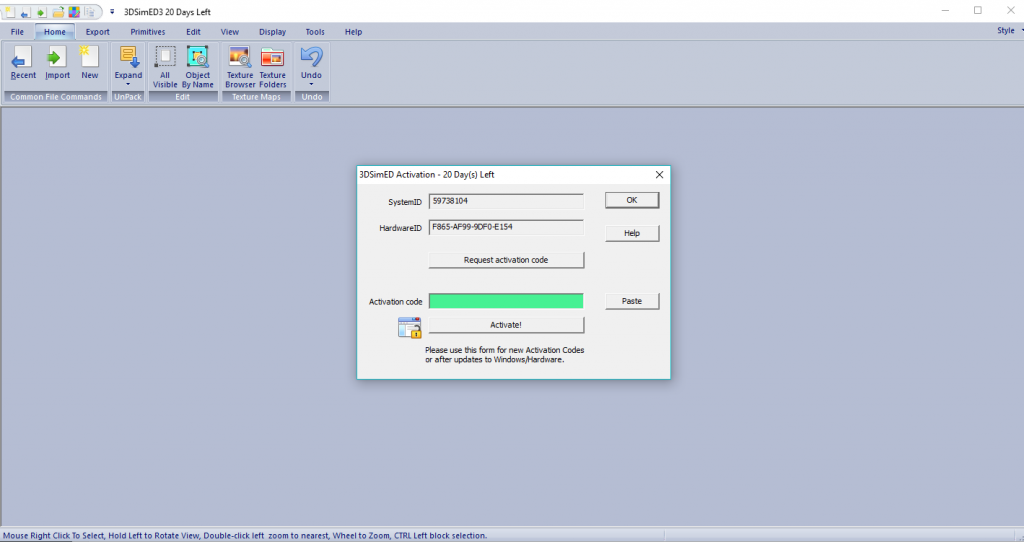Open the Texture Browser

(240, 67)
